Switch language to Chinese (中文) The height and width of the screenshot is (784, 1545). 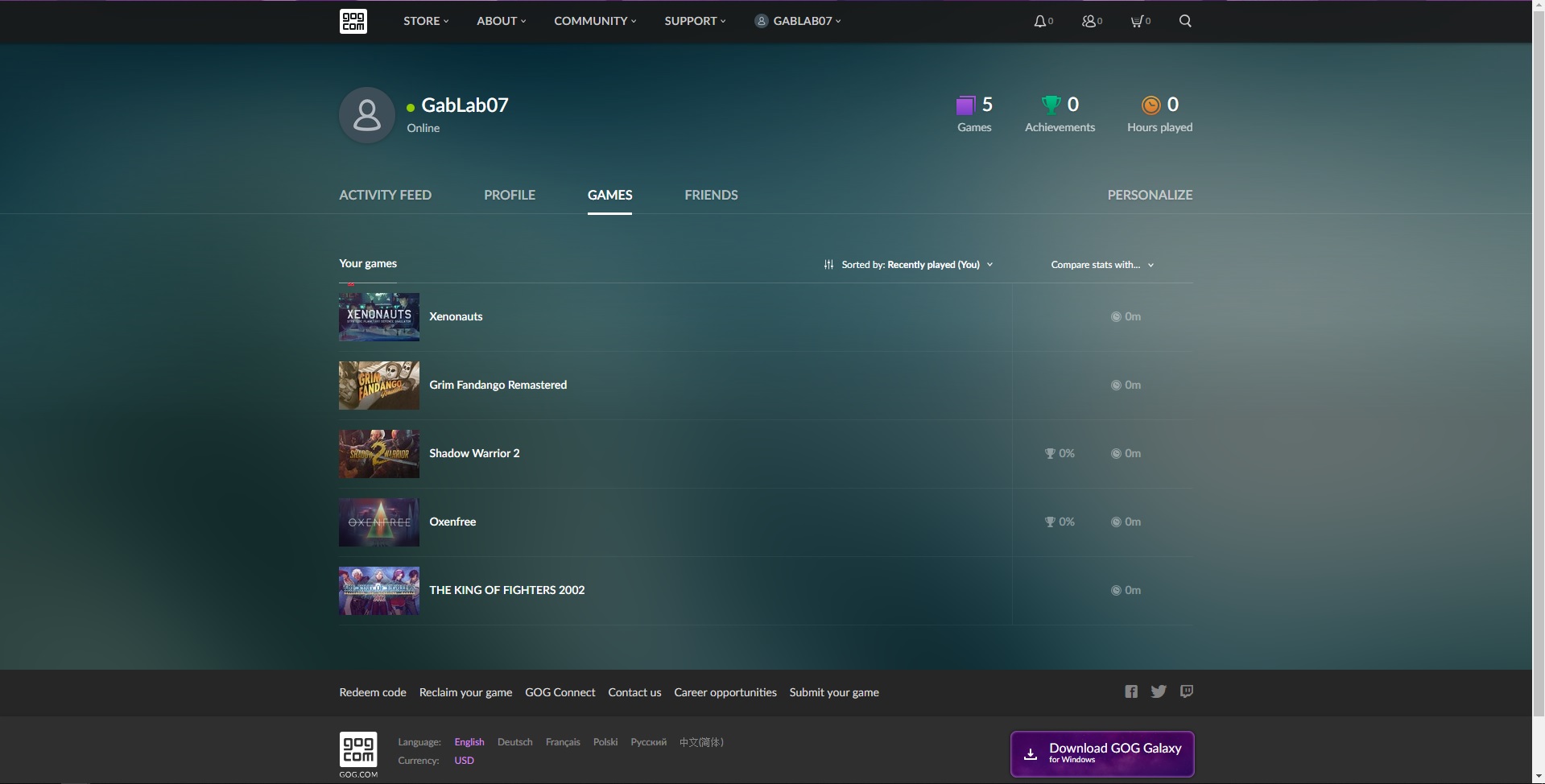[x=701, y=742]
